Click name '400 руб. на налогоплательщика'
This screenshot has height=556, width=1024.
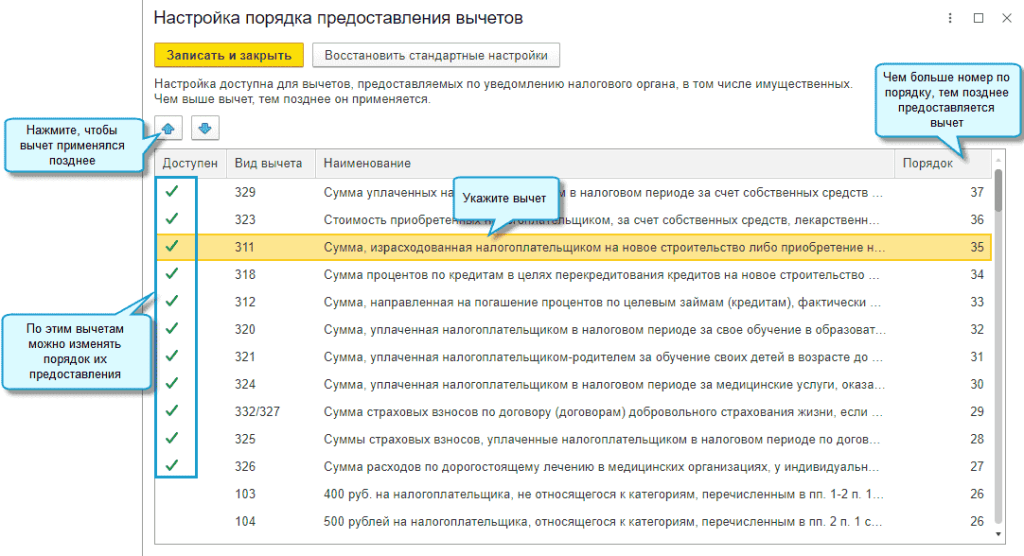coord(603,494)
